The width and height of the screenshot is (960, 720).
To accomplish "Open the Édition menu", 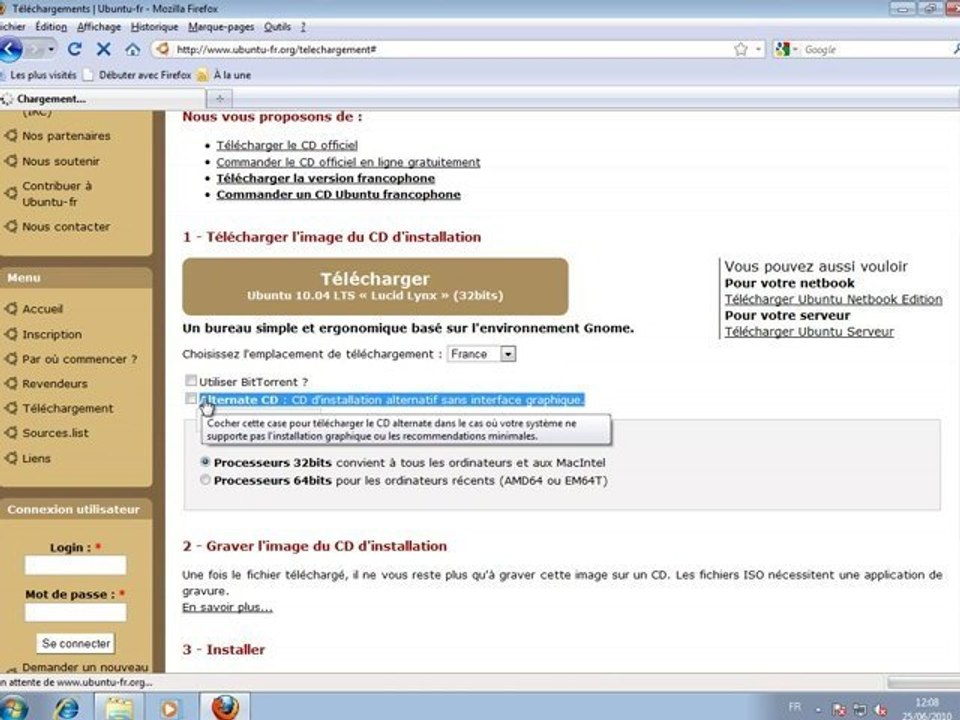I will pos(51,27).
